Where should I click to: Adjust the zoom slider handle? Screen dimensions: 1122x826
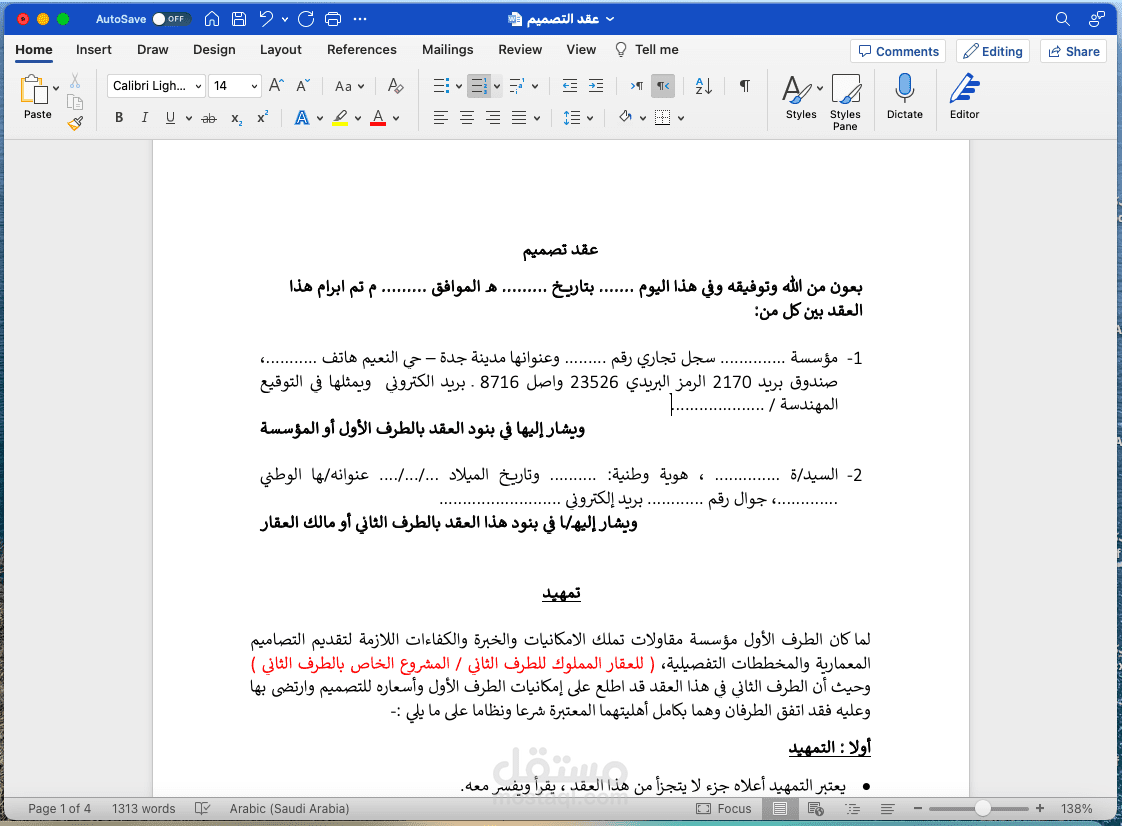[x=982, y=808]
